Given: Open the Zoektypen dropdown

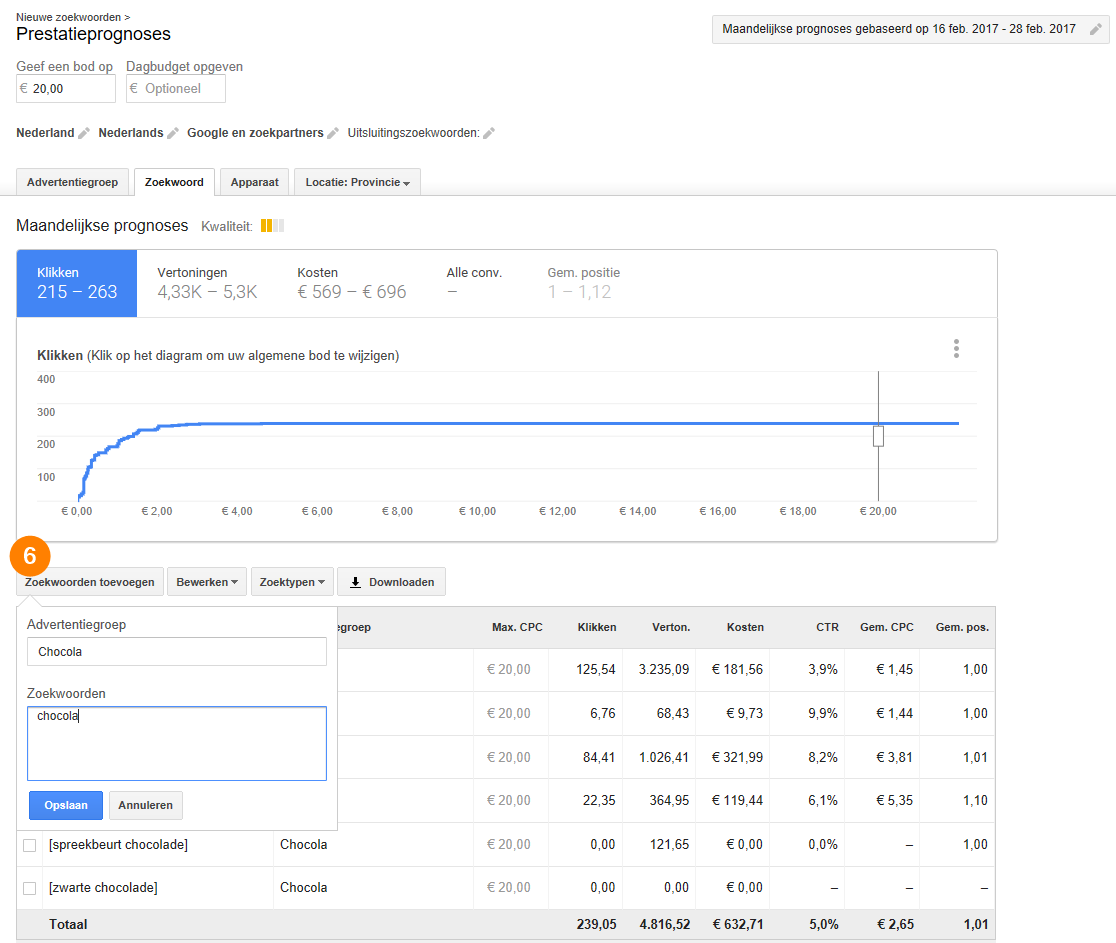Looking at the screenshot, I should click(292, 582).
